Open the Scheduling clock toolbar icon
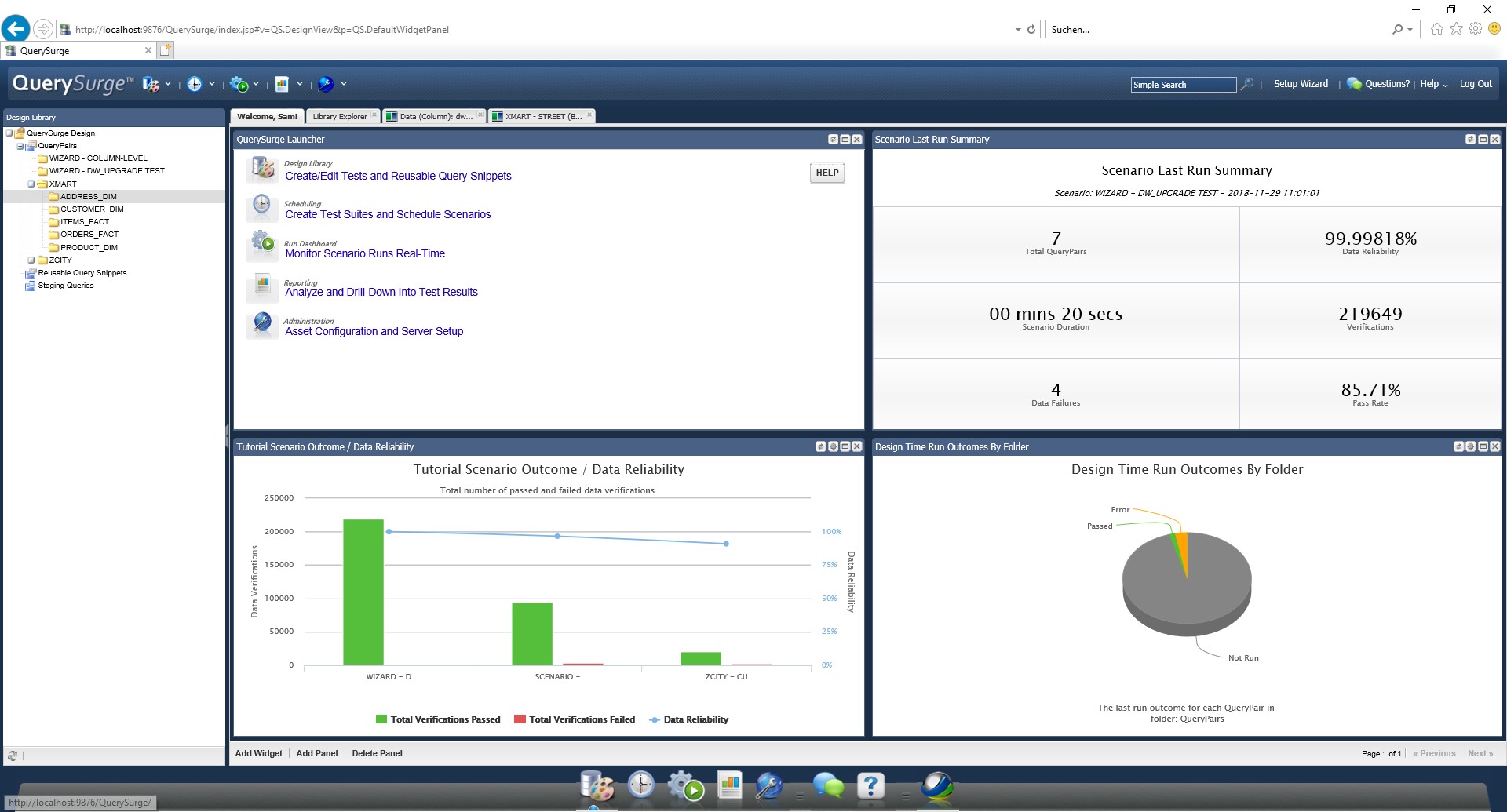The image size is (1507, 812). pyautogui.click(x=195, y=84)
